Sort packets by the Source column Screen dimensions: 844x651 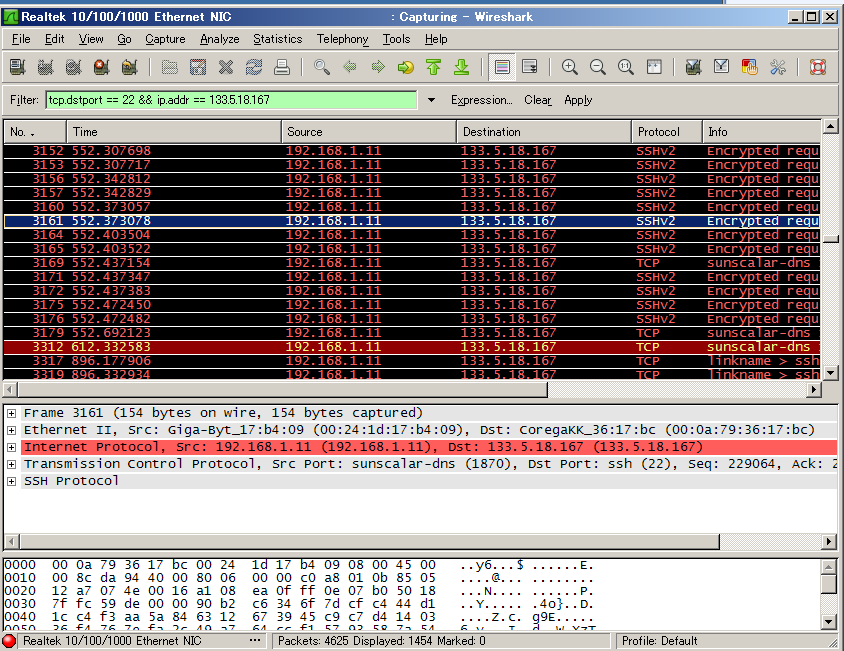(369, 132)
